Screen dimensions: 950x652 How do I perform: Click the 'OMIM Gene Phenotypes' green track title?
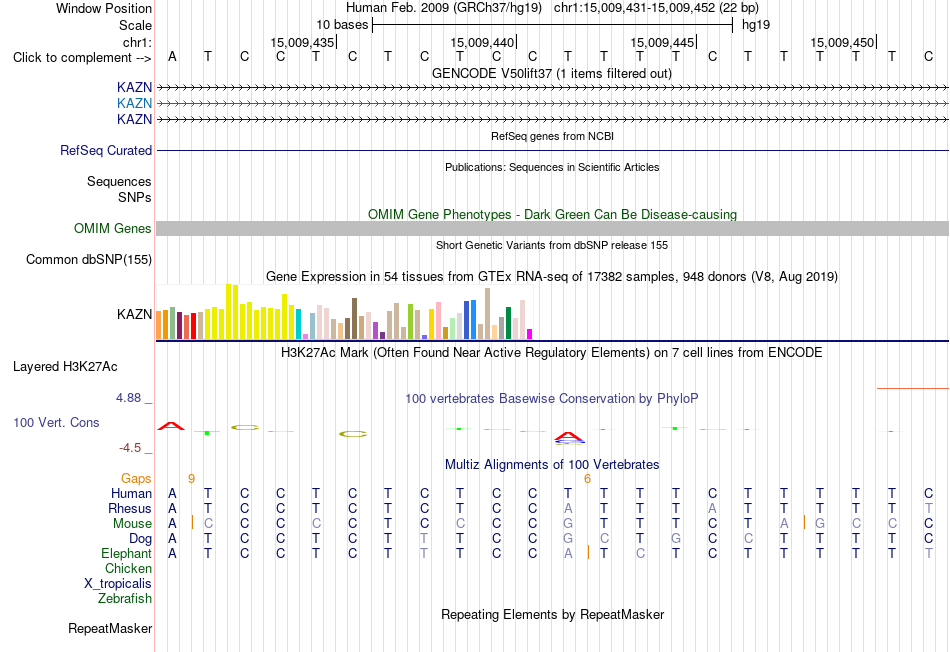tap(552, 215)
